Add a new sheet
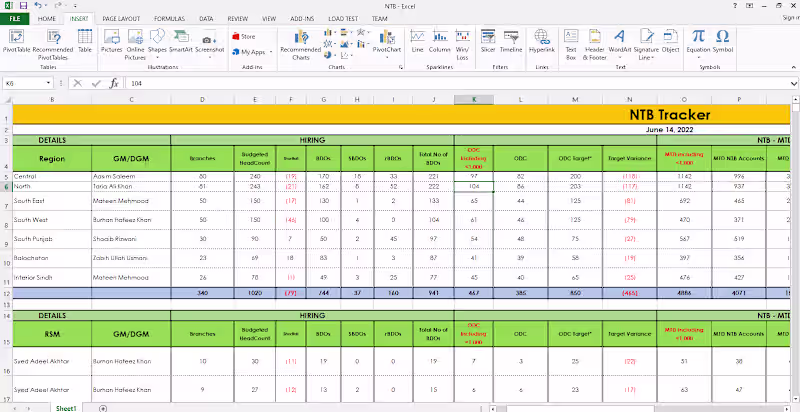The width and height of the screenshot is (800, 412). [103, 408]
